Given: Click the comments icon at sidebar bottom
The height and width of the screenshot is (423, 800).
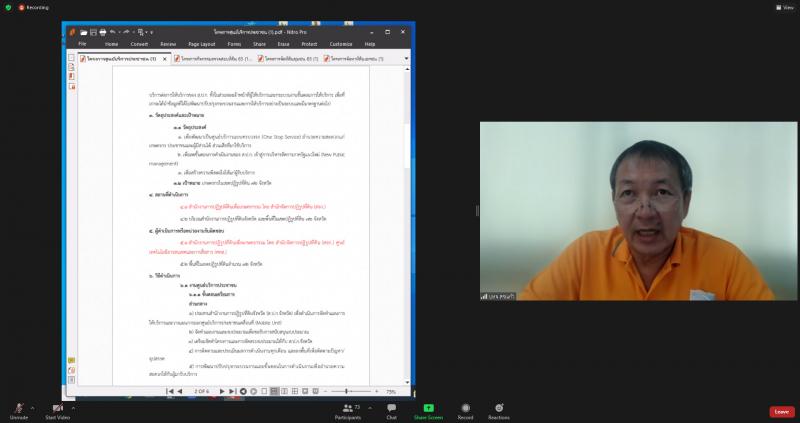Looking at the screenshot, I should tap(71, 361).
